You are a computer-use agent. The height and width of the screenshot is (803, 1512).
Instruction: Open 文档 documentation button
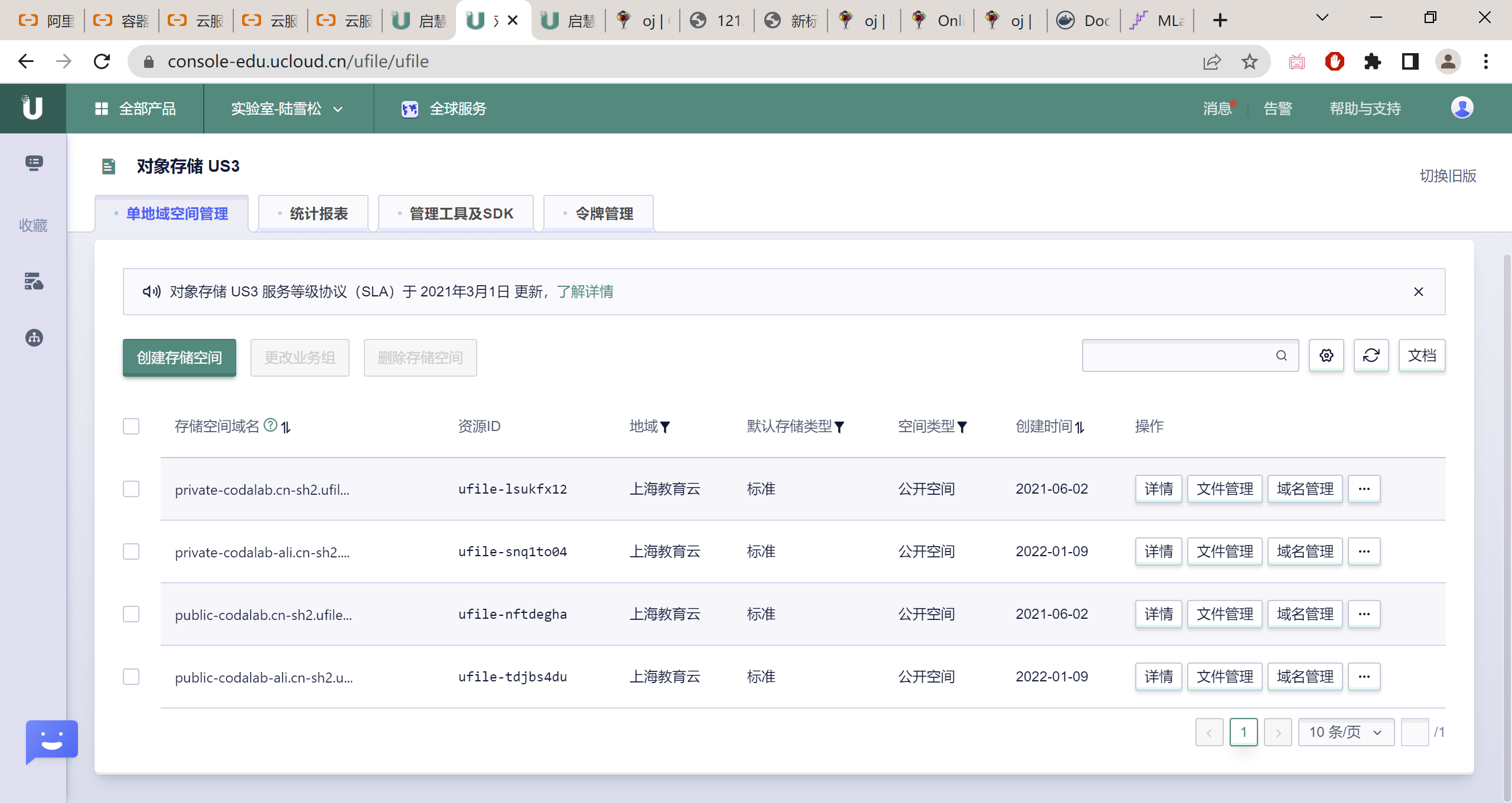point(1422,355)
